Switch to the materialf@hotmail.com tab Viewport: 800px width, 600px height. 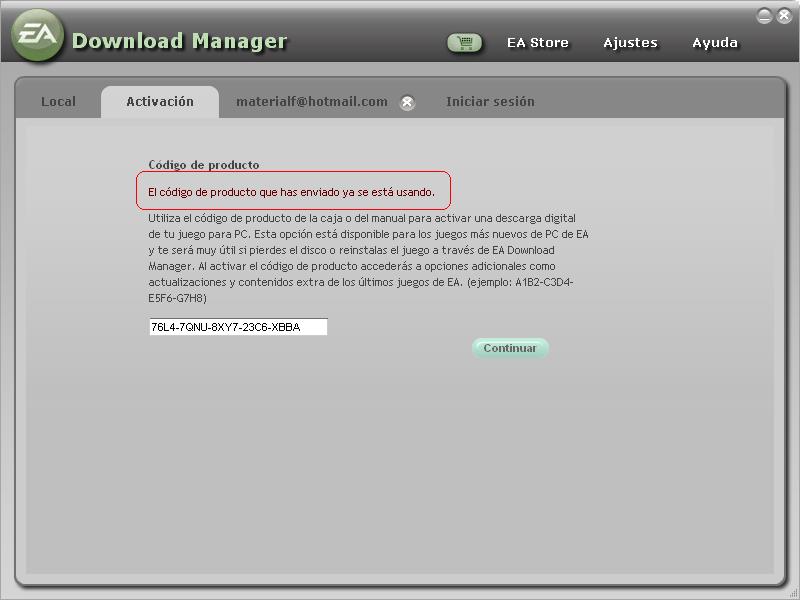pyautogui.click(x=312, y=102)
